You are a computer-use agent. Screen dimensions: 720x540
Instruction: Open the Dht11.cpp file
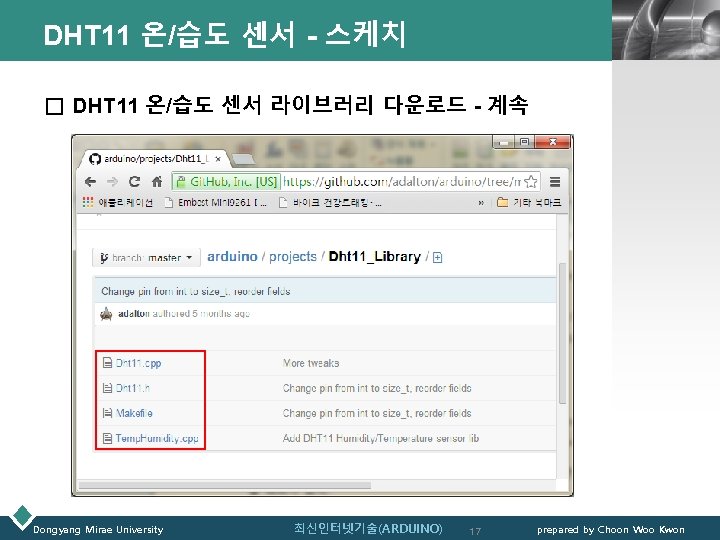point(138,363)
